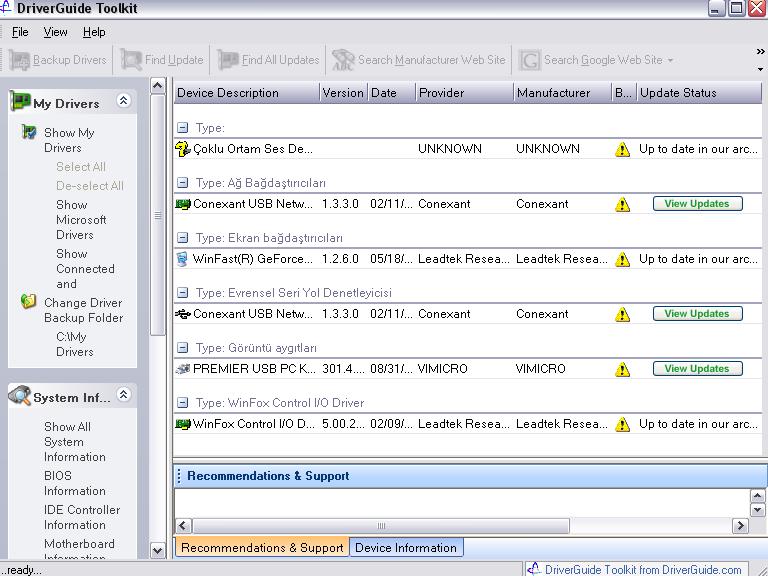Screen dimensions: 768x576
Task: Click Select All in the sidebar
Action: pyautogui.click(x=81, y=167)
